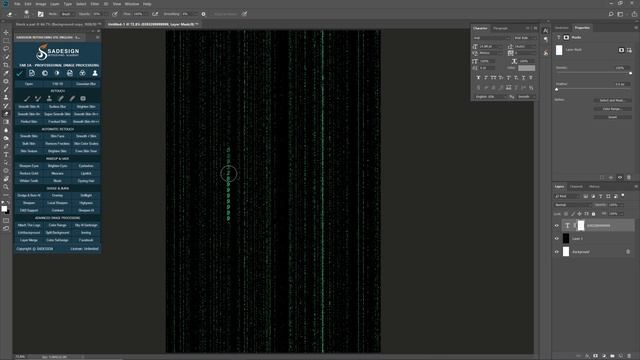Delete layer with Layers panel trash icon
This screenshot has height=360, width=640.
pos(629,356)
